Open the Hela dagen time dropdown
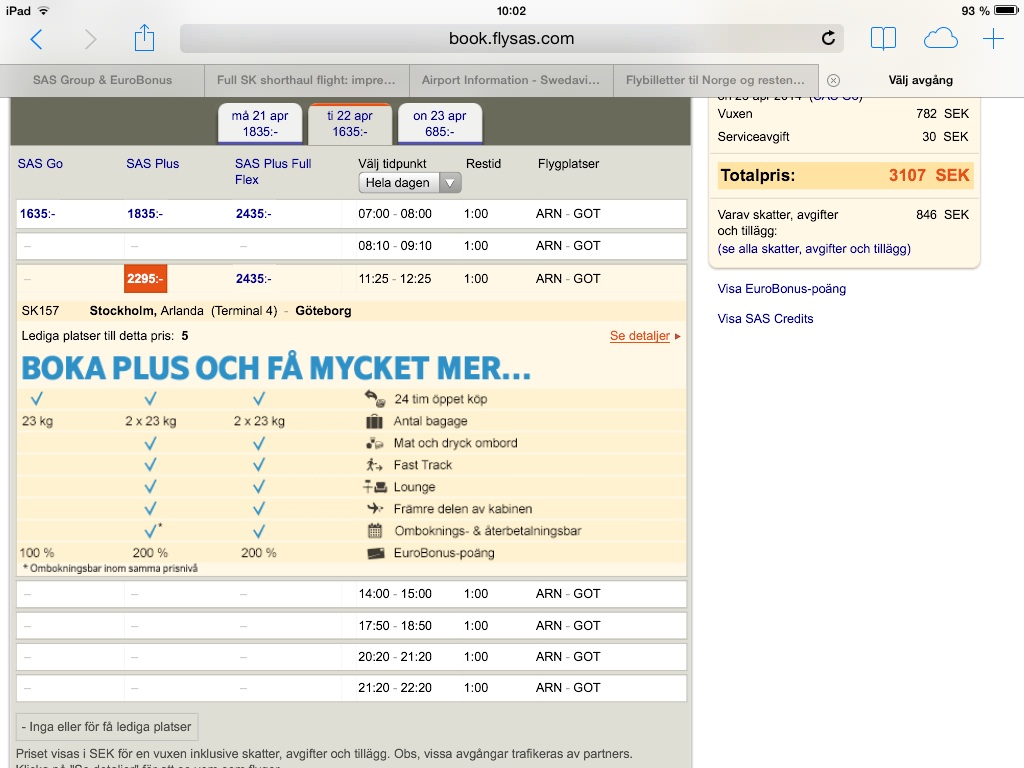Image resolution: width=1024 pixels, height=768 pixels. tap(410, 183)
